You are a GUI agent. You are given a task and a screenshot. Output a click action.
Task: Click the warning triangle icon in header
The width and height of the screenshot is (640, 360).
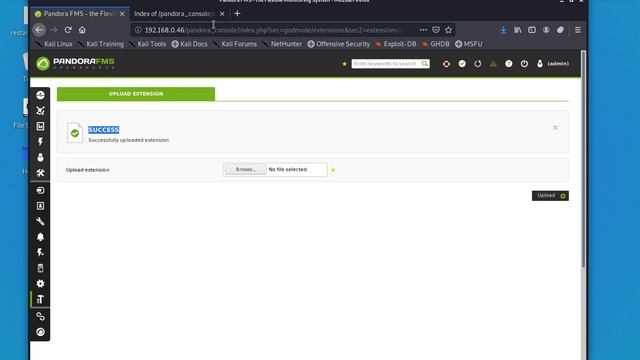(x=493, y=64)
